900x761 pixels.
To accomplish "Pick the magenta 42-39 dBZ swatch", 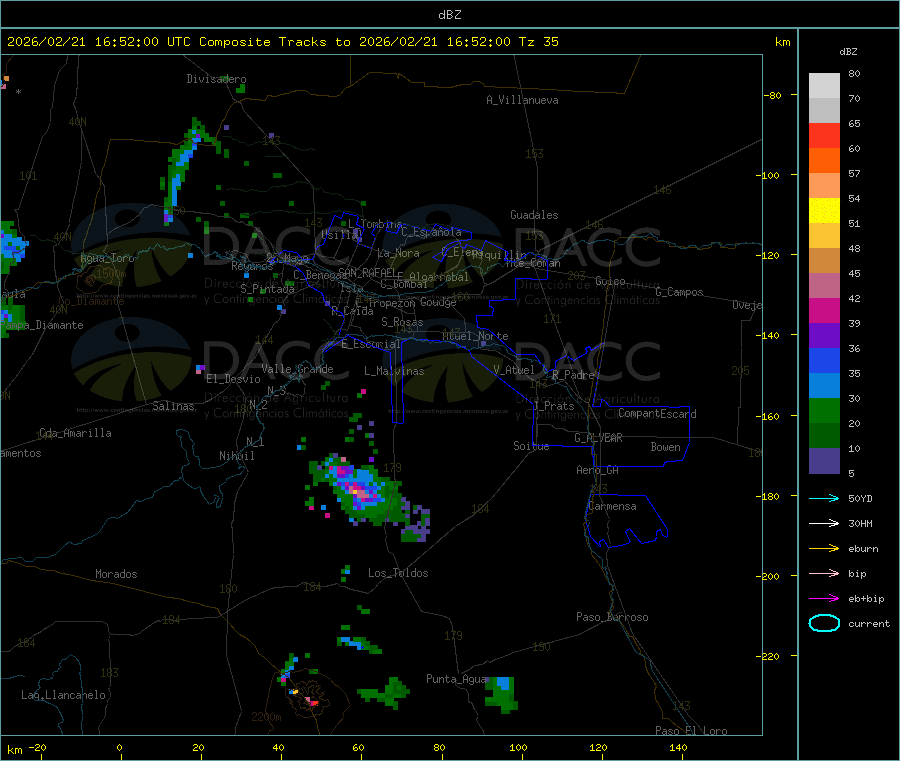I will 824,310.
